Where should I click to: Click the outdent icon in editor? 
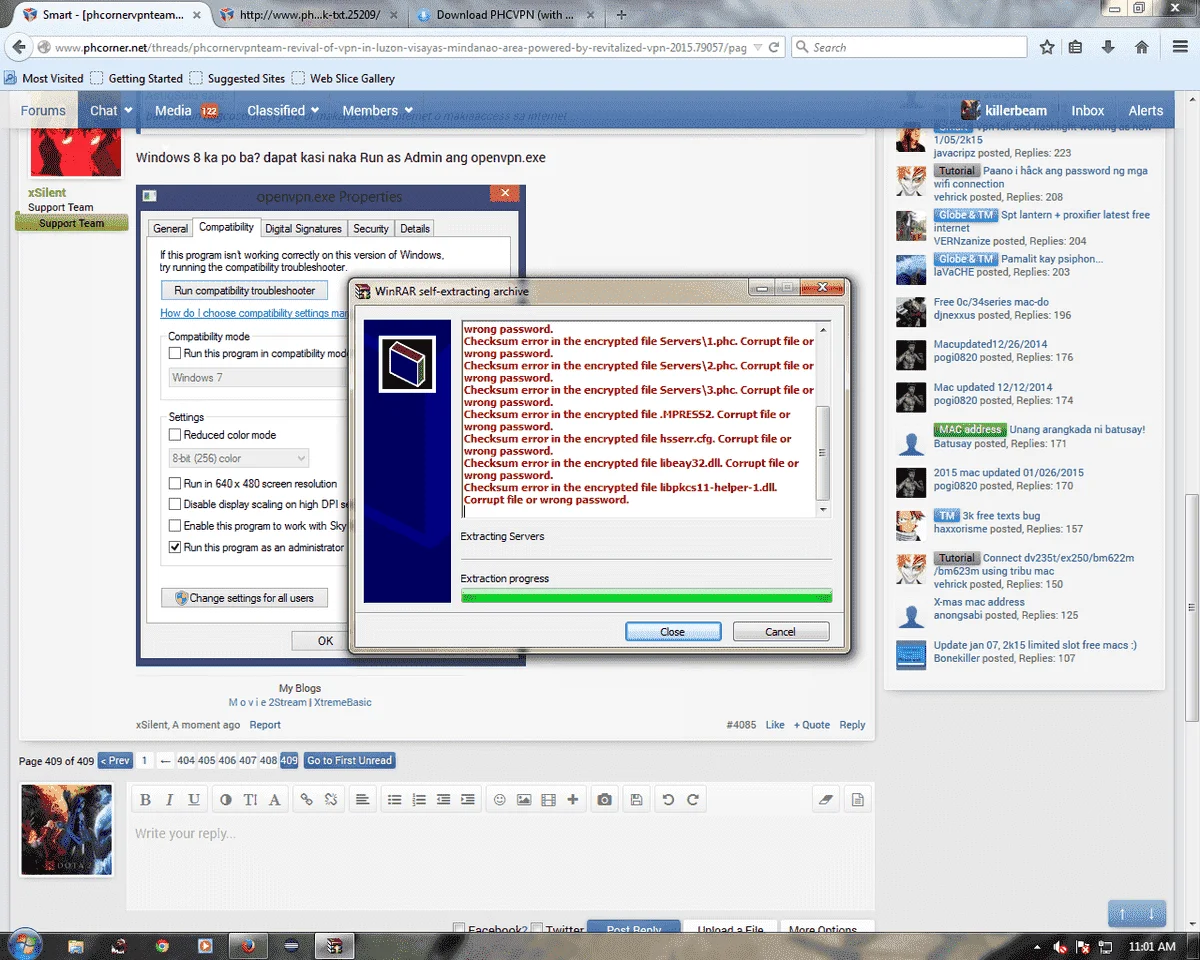pyautogui.click(x=443, y=800)
